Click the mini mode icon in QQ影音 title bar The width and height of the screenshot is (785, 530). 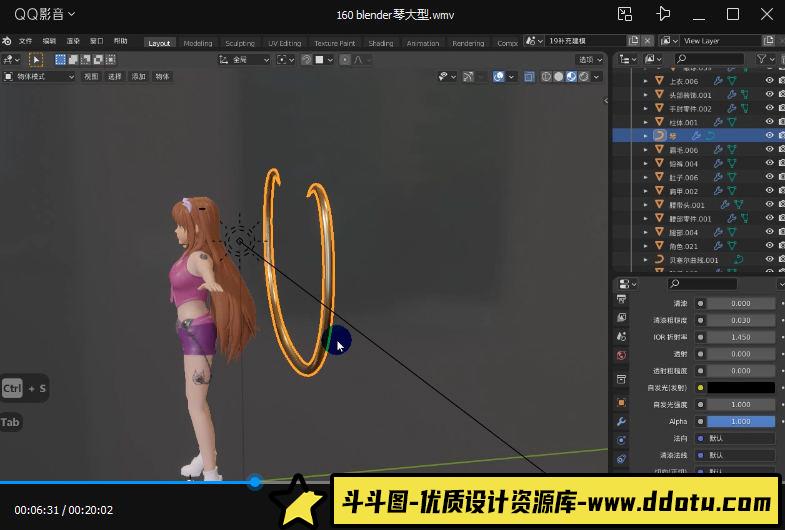625,14
